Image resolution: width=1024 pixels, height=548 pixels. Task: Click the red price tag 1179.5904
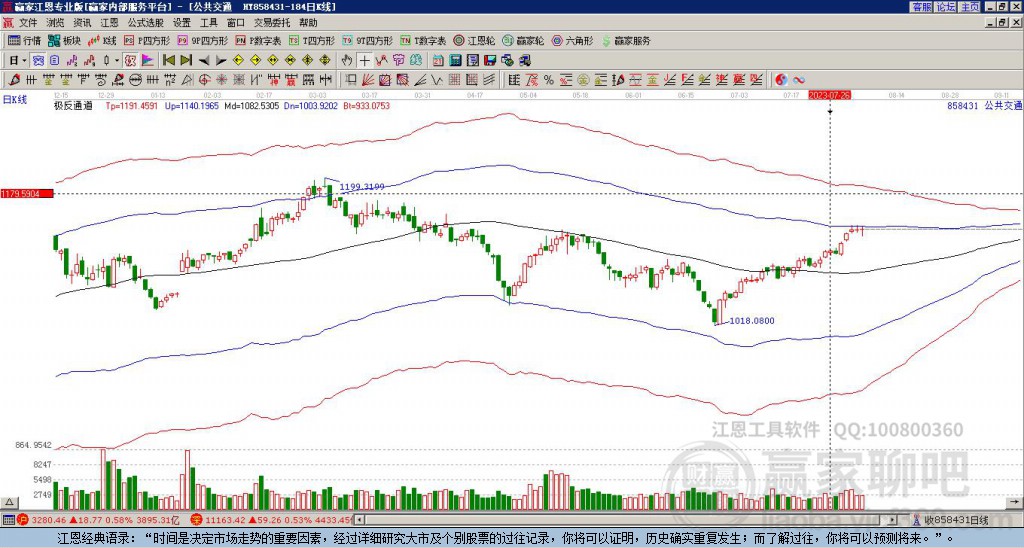click(x=26, y=193)
